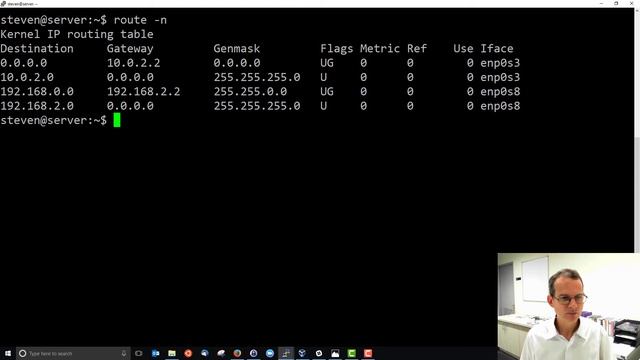The image size is (640, 360).
Task: Select the active PuTTY taskbar icon
Action: (286, 353)
